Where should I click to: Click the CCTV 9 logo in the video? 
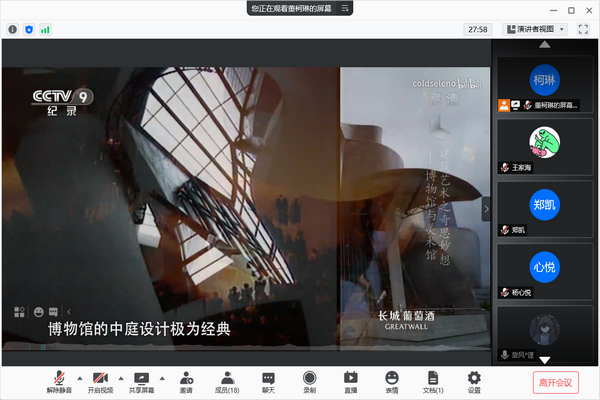point(62,102)
